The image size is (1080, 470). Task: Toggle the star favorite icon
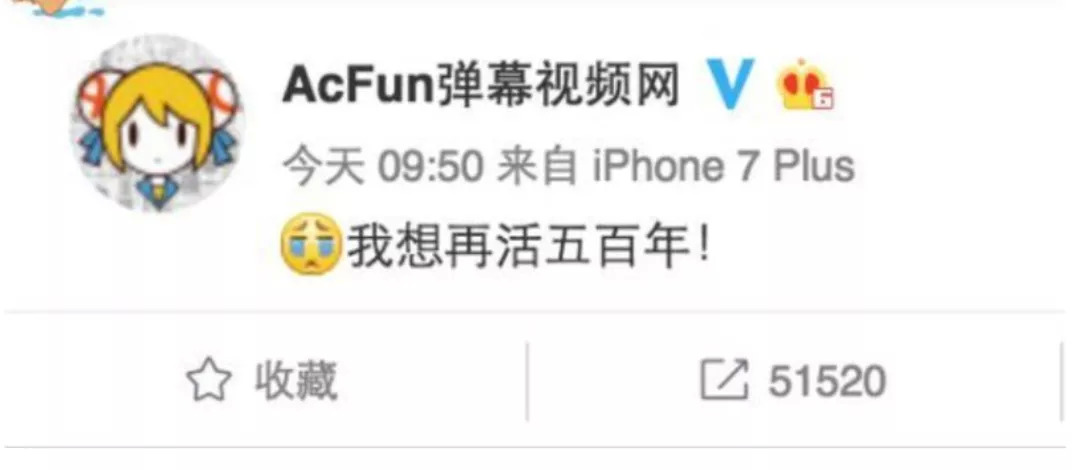(x=209, y=382)
